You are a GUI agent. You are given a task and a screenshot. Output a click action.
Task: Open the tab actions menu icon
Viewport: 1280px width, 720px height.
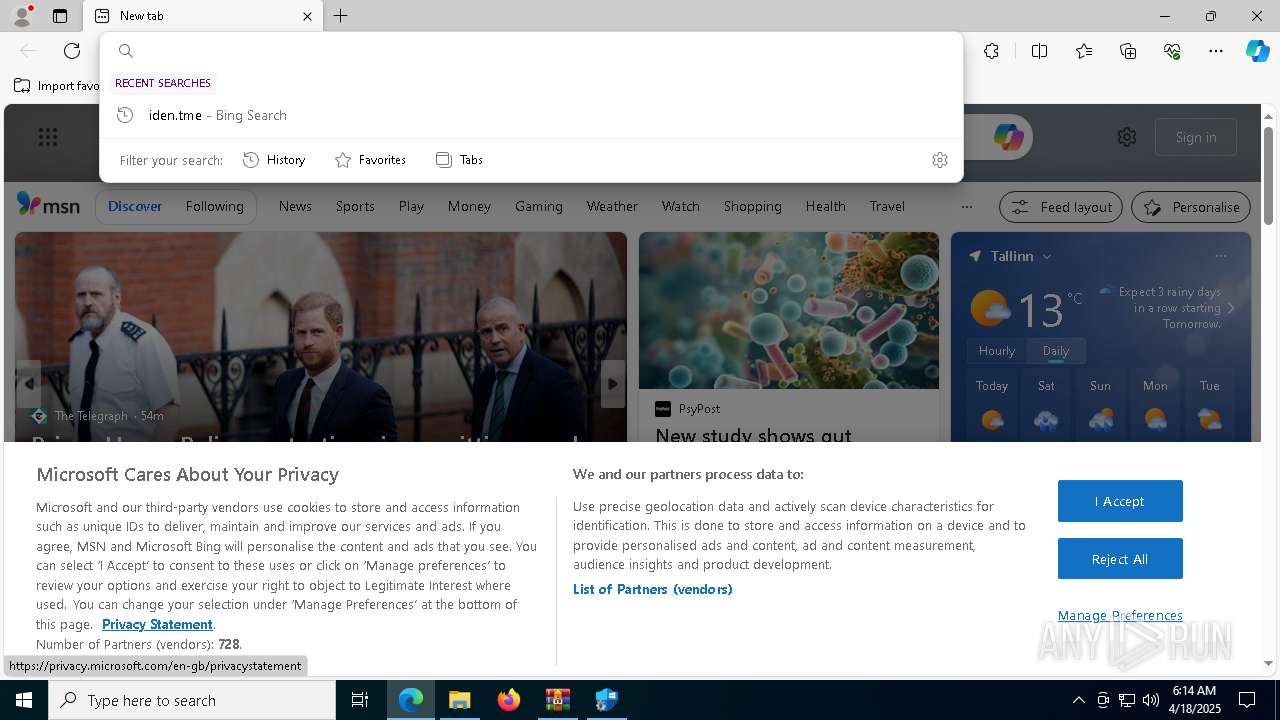point(60,16)
